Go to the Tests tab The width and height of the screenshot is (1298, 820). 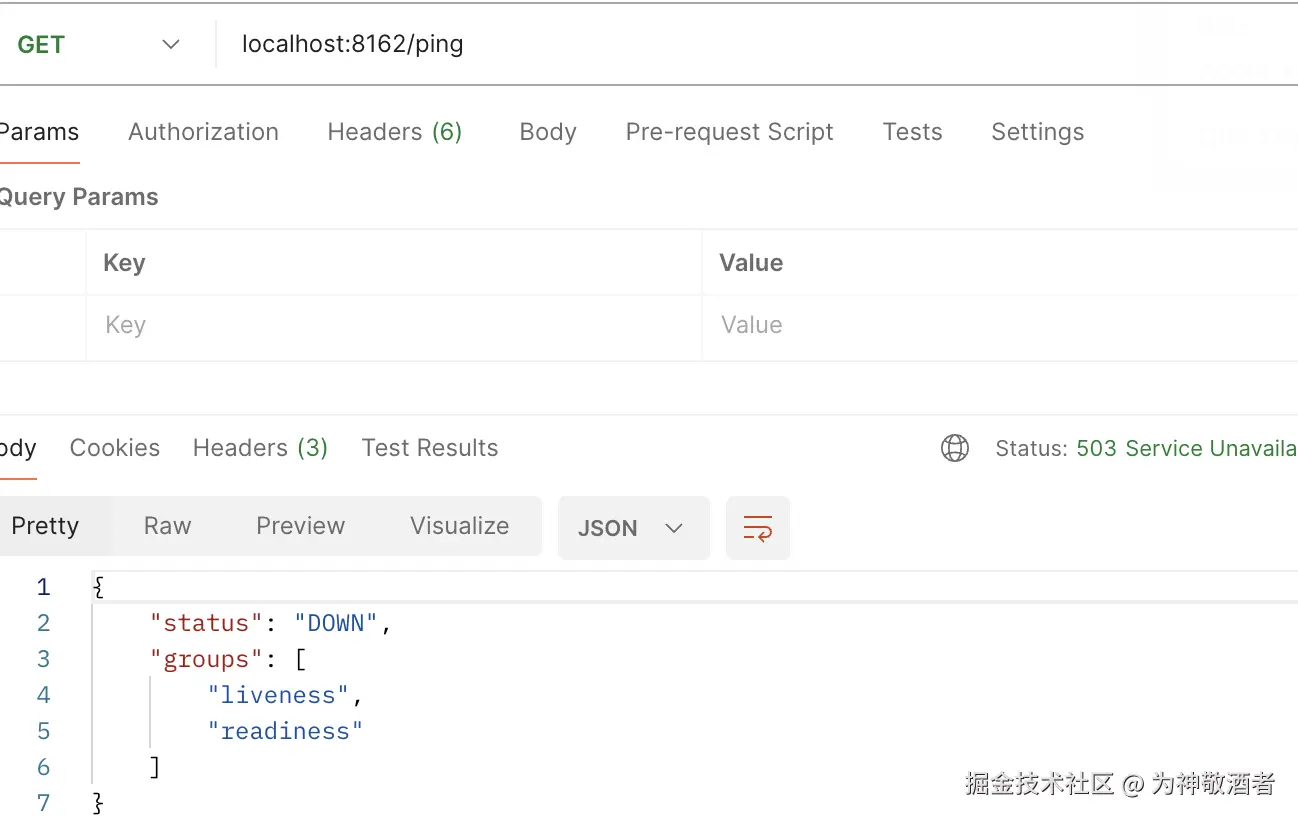pos(912,132)
